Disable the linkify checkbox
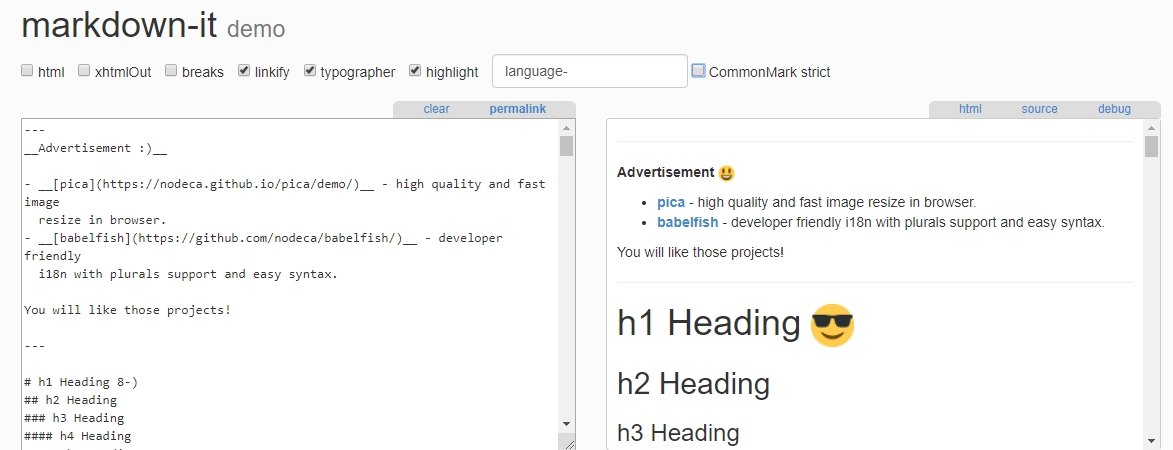Screen dimensions: 1173x450 point(244,71)
